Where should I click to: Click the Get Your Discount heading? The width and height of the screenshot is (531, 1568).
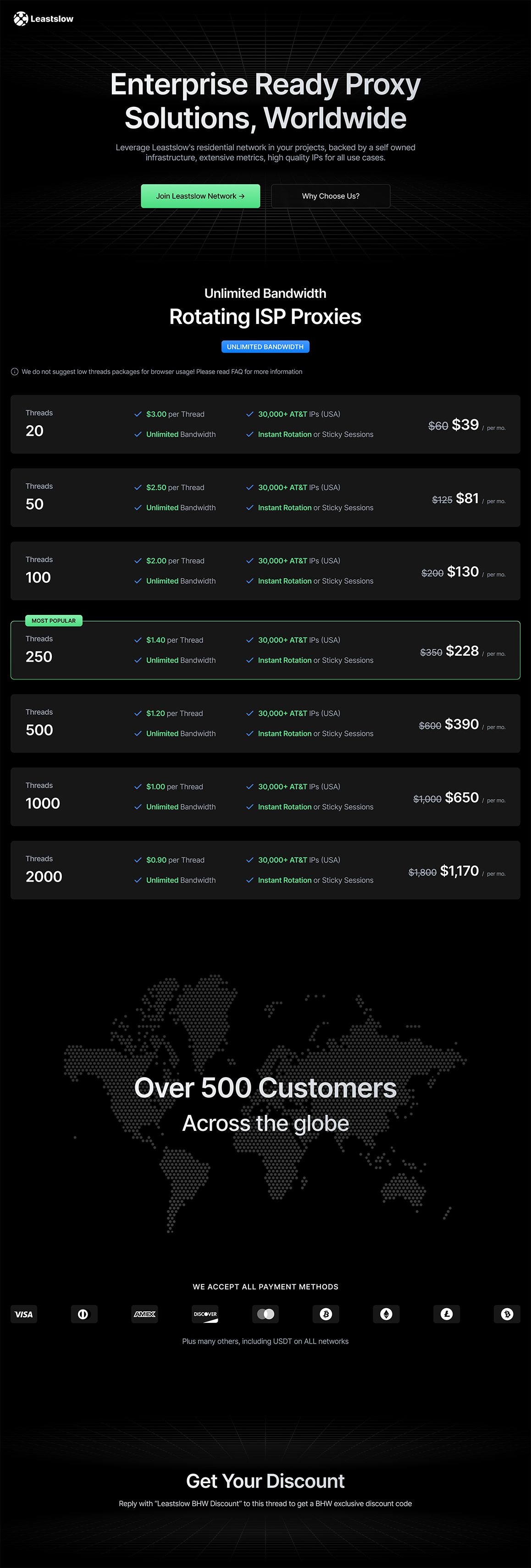[x=265, y=1481]
